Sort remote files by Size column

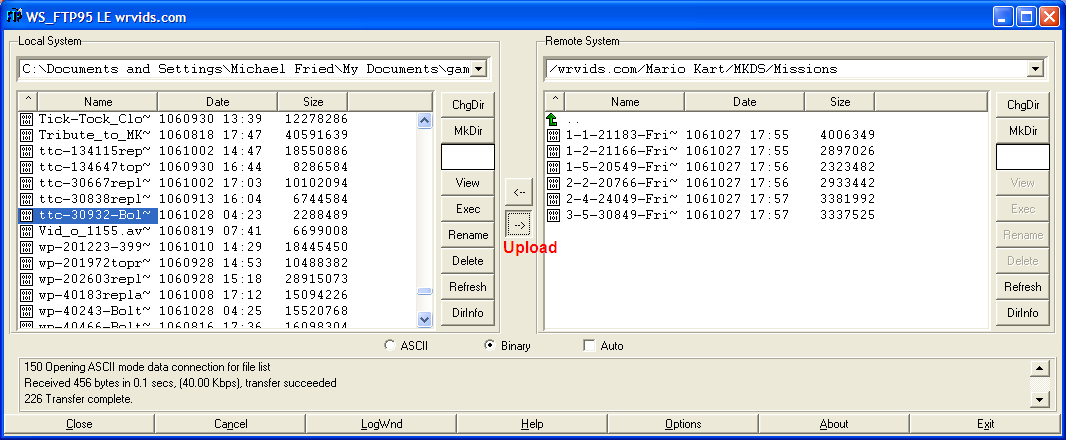[839, 102]
